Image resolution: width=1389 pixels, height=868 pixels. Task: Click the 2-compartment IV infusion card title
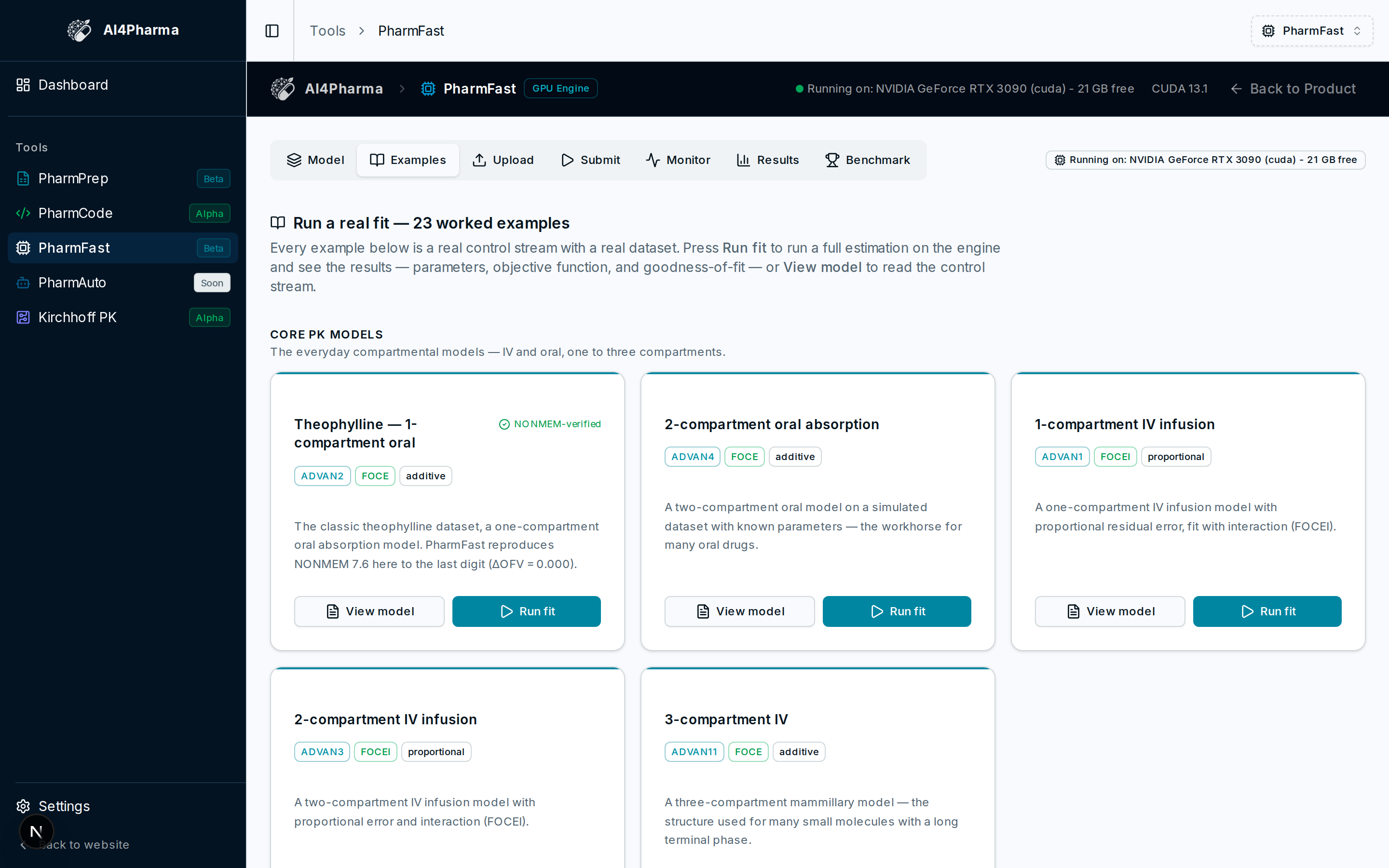tap(385, 719)
